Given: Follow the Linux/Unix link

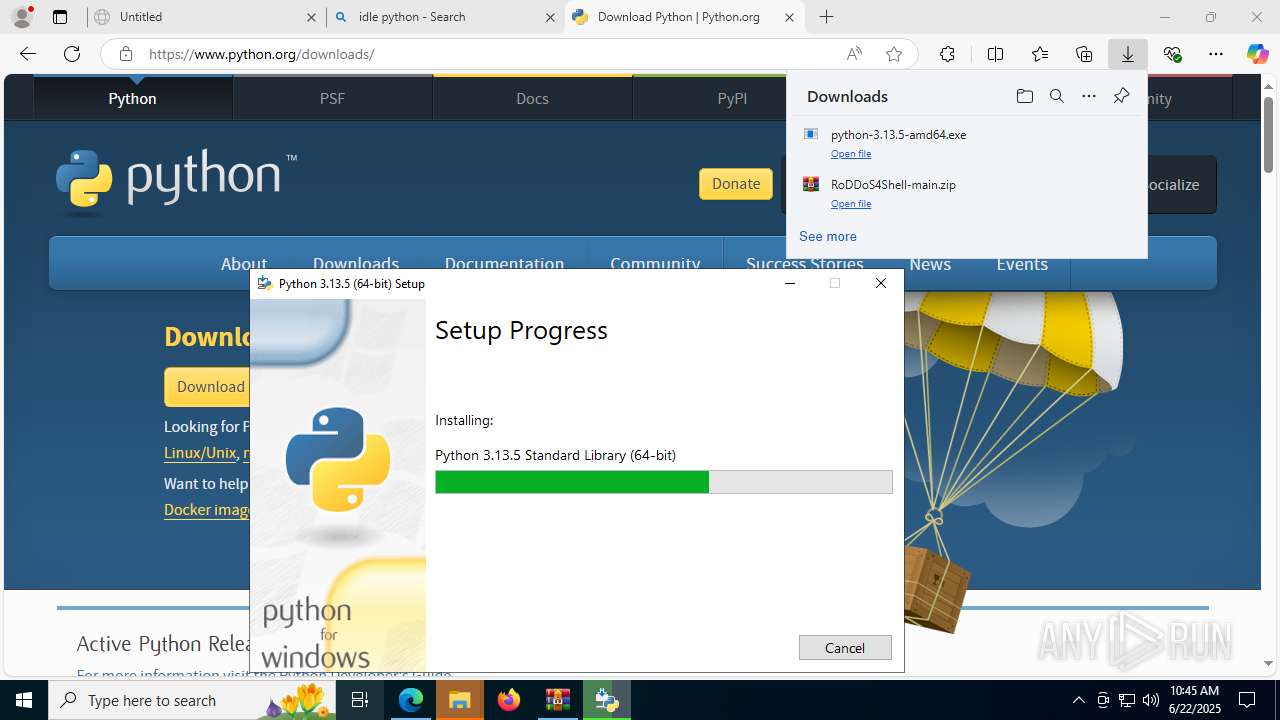Looking at the screenshot, I should pyautogui.click(x=200, y=452).
